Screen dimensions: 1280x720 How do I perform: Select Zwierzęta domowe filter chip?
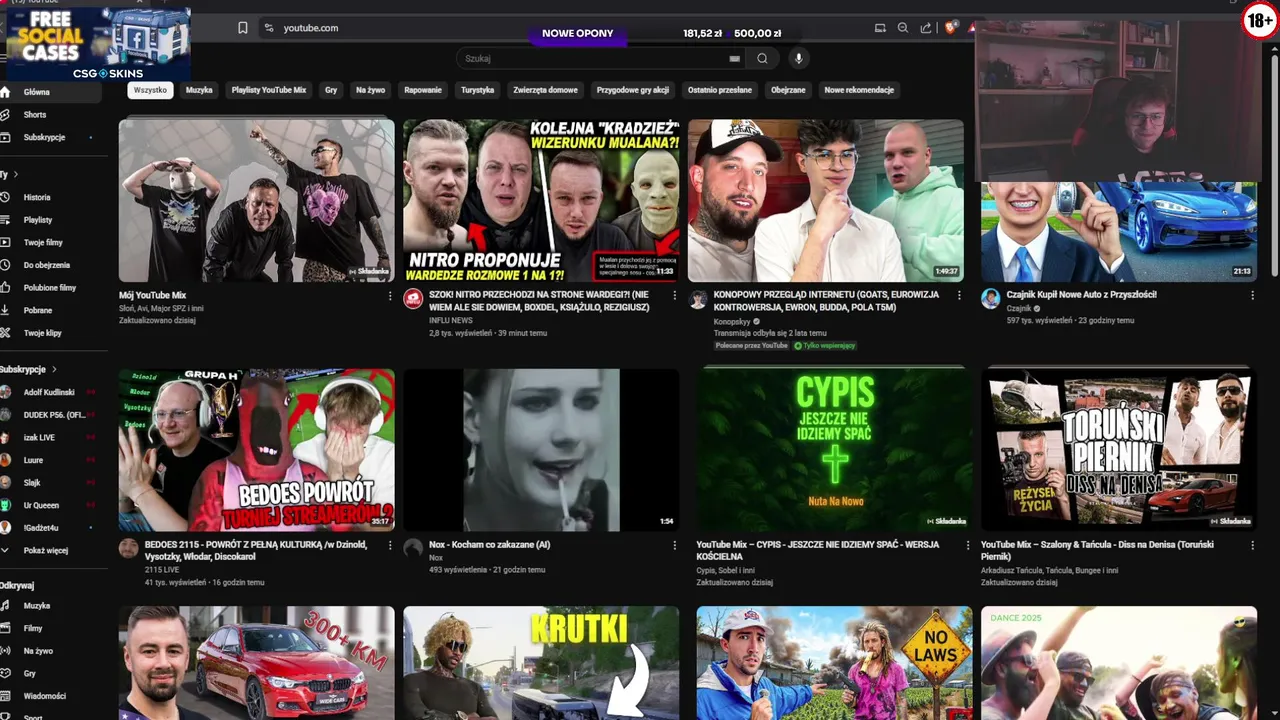pos(546,90)
